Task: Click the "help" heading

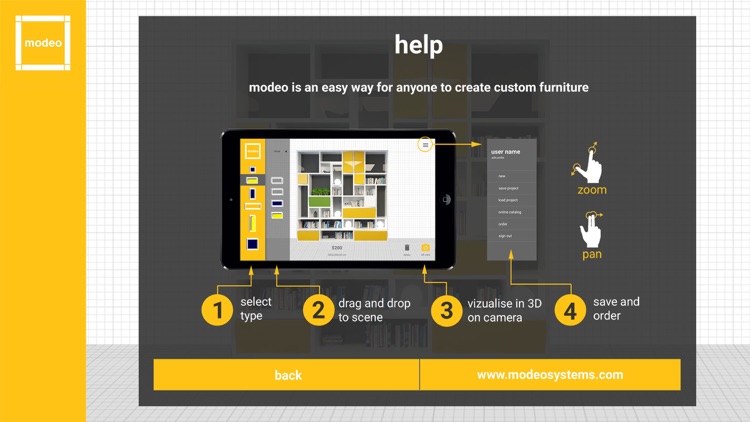Action: (x=419, y=45)
